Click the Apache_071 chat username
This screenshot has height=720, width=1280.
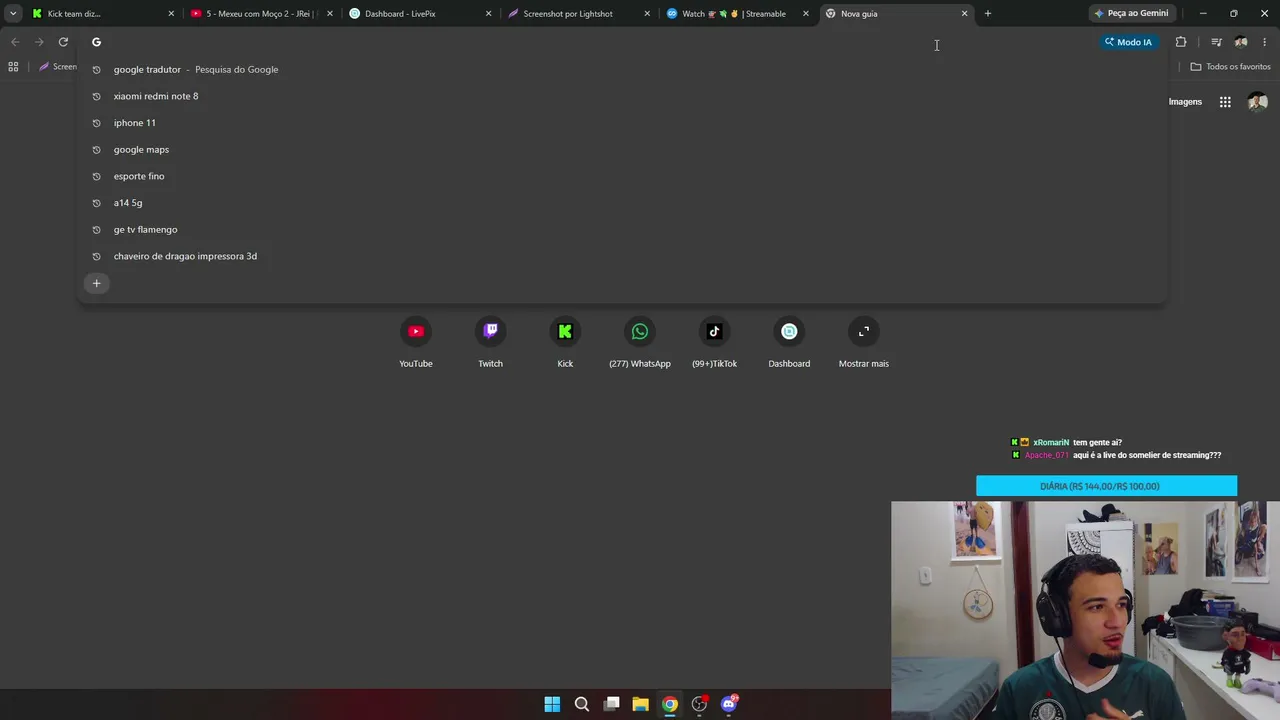point(1047,455)
